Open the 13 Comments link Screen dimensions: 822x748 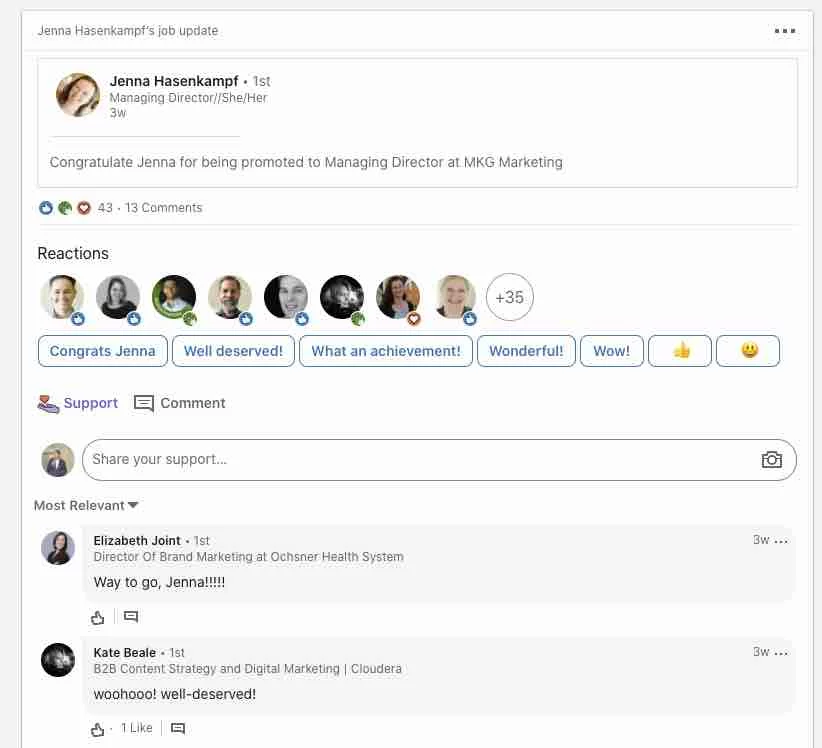click(x=163, y=208)
